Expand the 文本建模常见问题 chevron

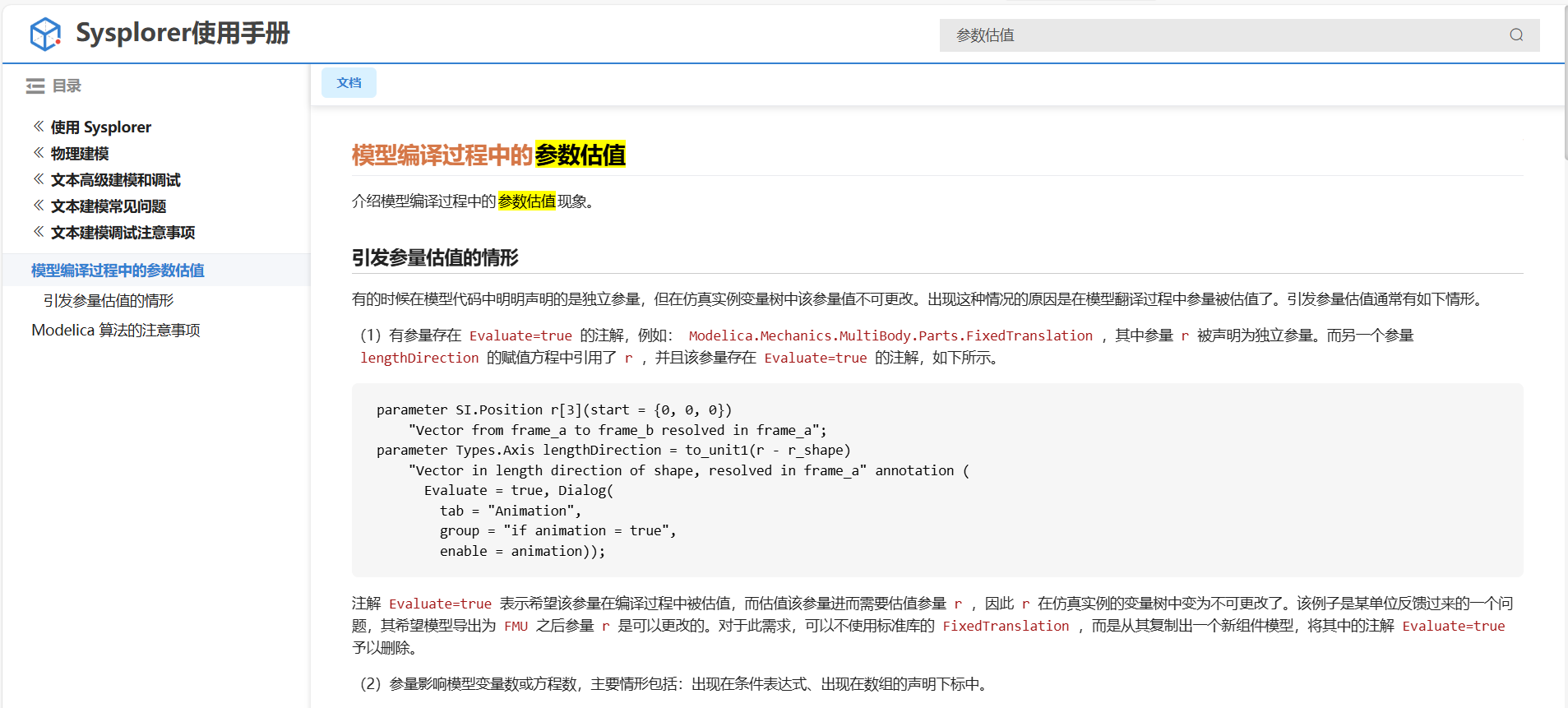(39, 206)
